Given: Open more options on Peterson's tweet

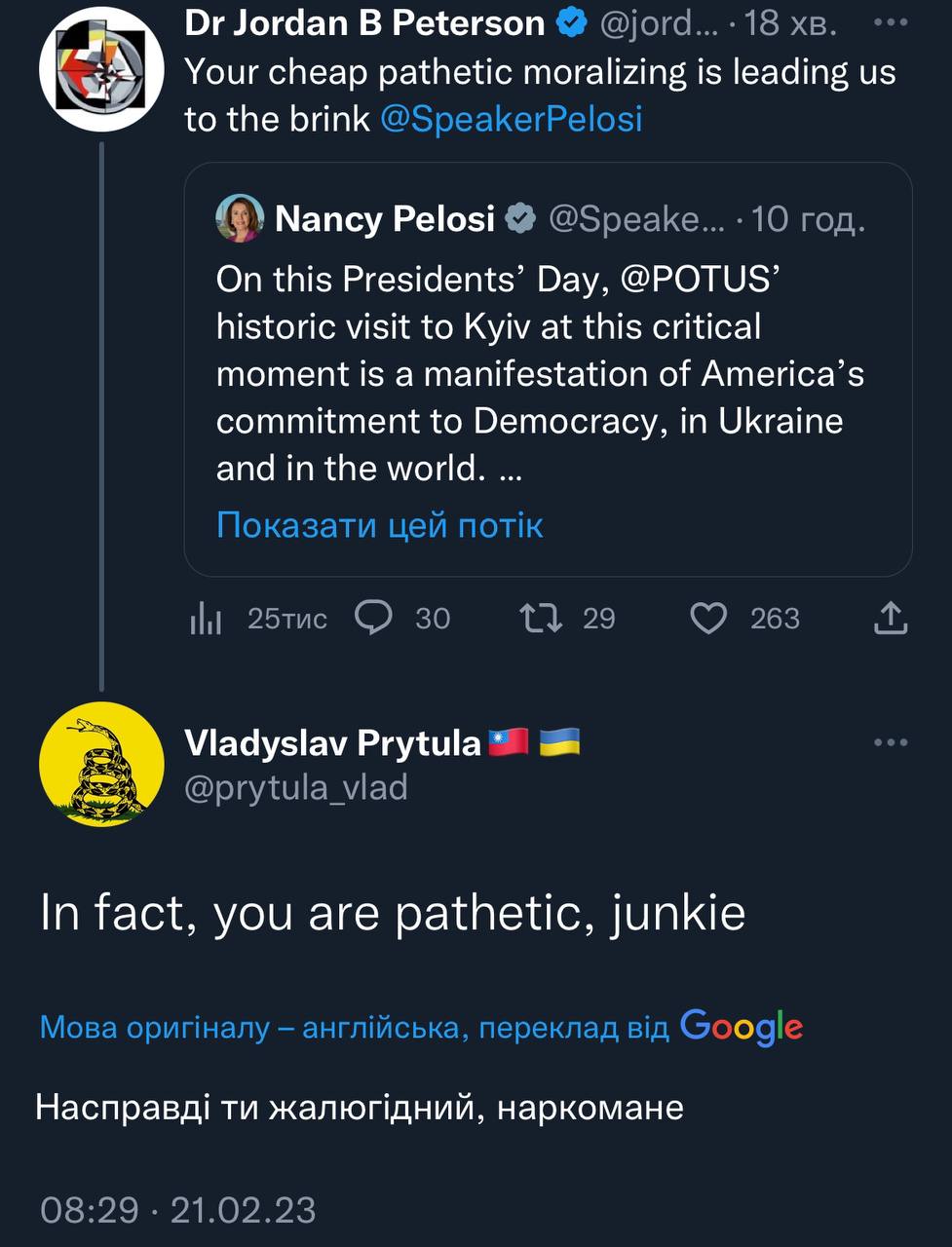Looking at the screenshot, I should pos(891,23).
